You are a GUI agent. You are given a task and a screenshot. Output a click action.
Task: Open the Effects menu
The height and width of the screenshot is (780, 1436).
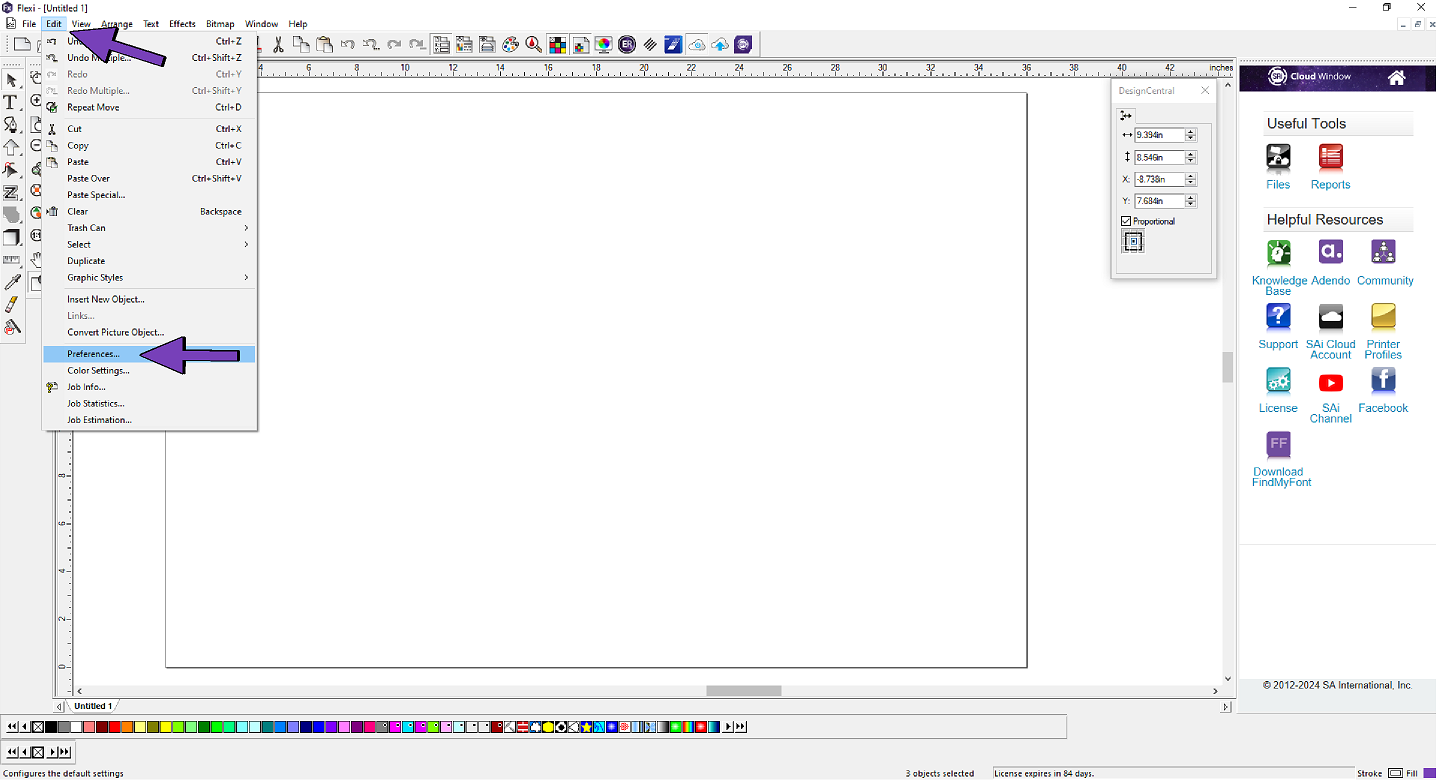tap(182, 24)
